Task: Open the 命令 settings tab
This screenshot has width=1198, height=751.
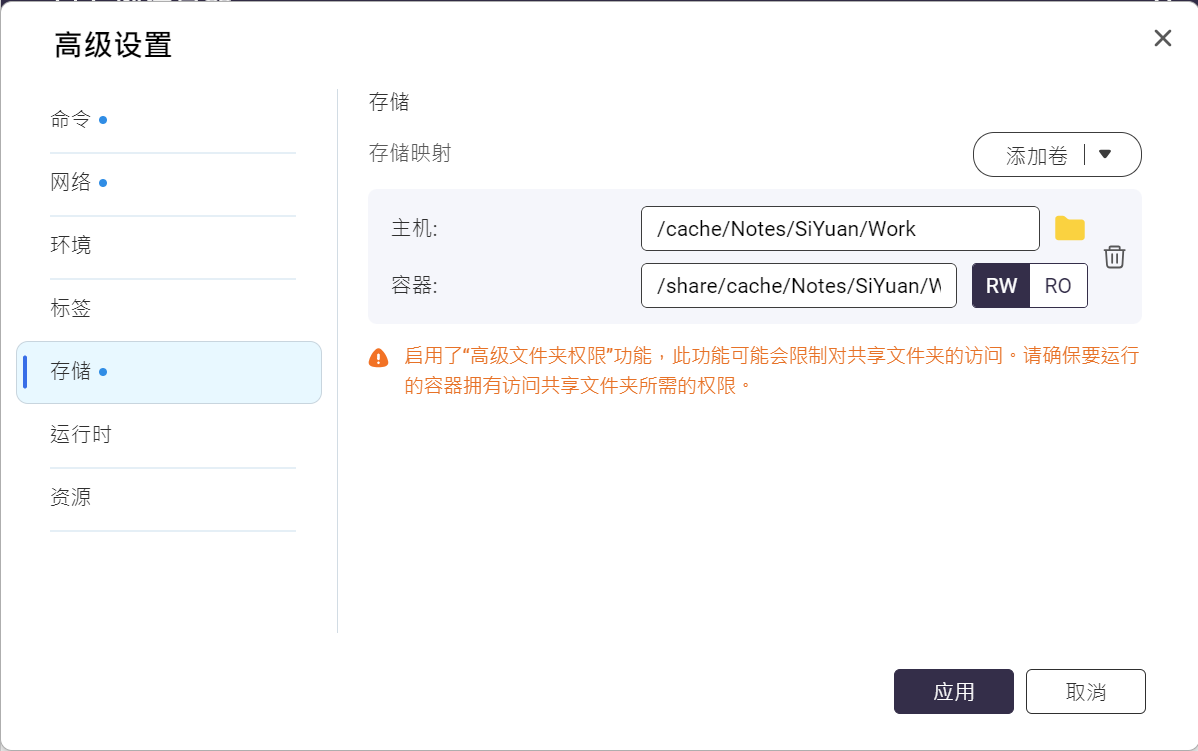Action: [71, 120]
